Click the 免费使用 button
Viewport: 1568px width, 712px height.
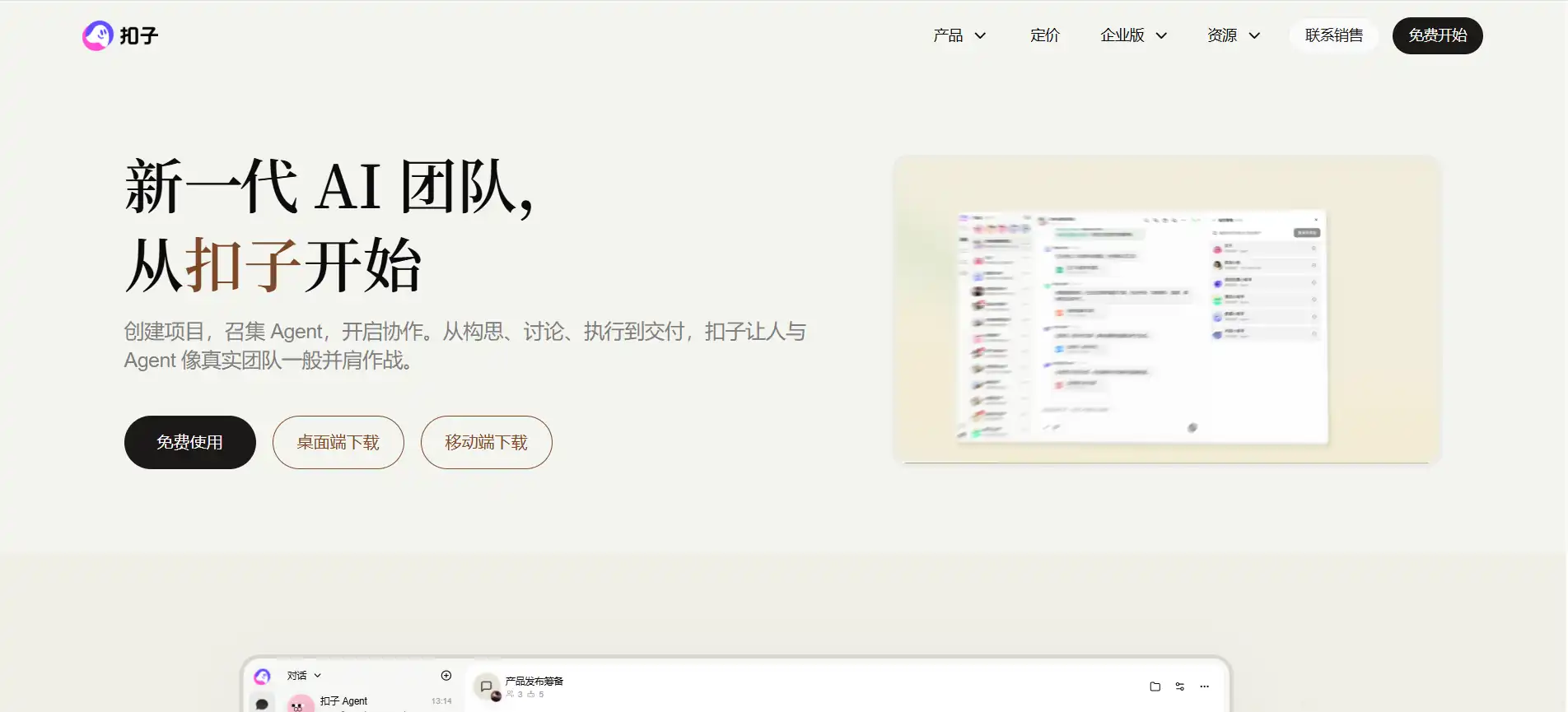[x=190, y=442]
